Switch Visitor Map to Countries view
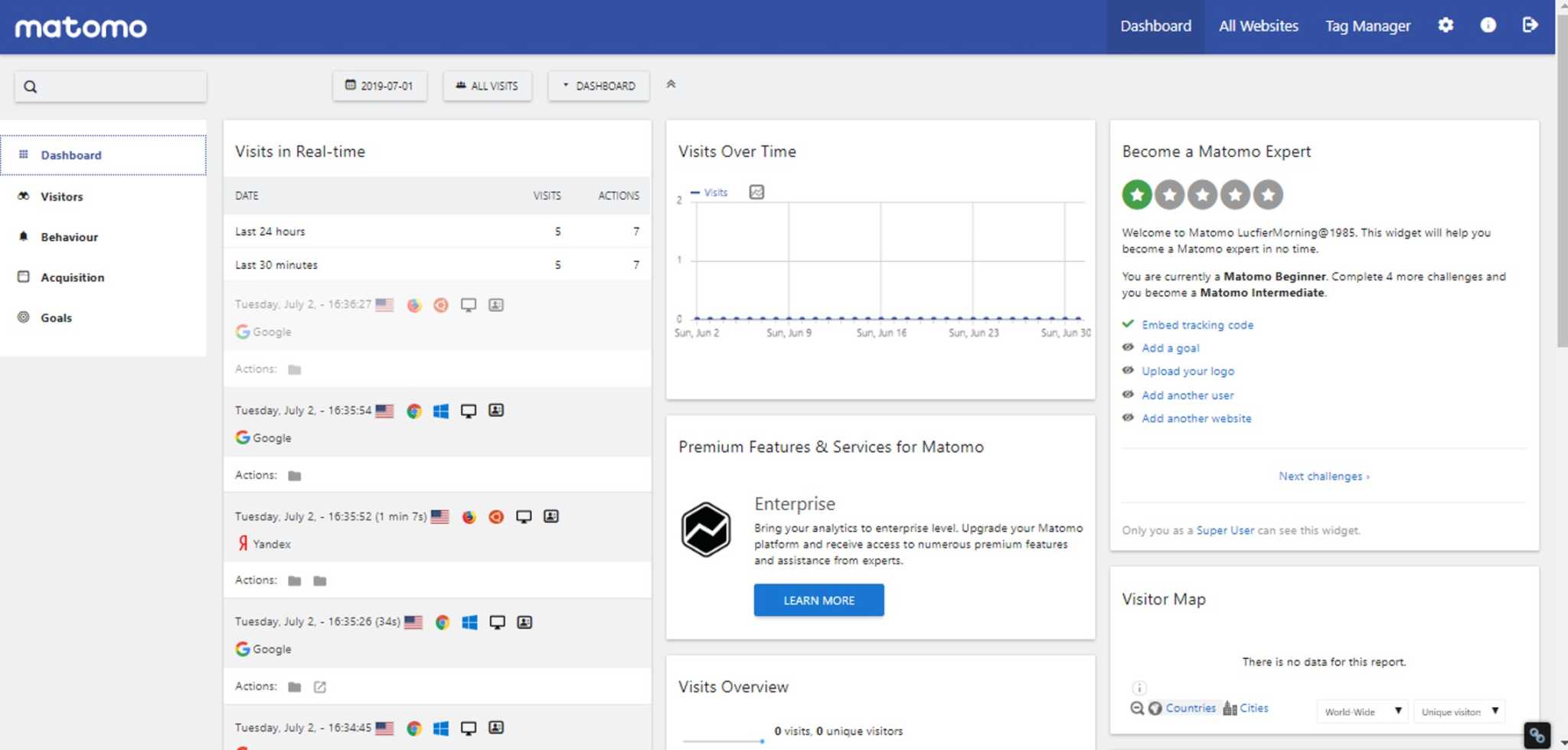Image resolution: width=1568 pixels, height=750 pixels. click(x=1191, y=709)
